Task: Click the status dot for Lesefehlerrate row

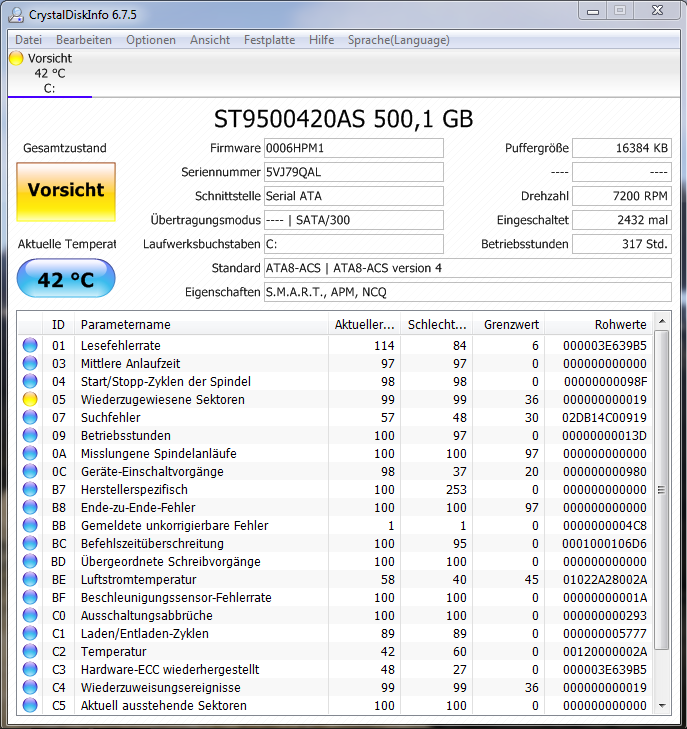Action: (x=30, y=345)
